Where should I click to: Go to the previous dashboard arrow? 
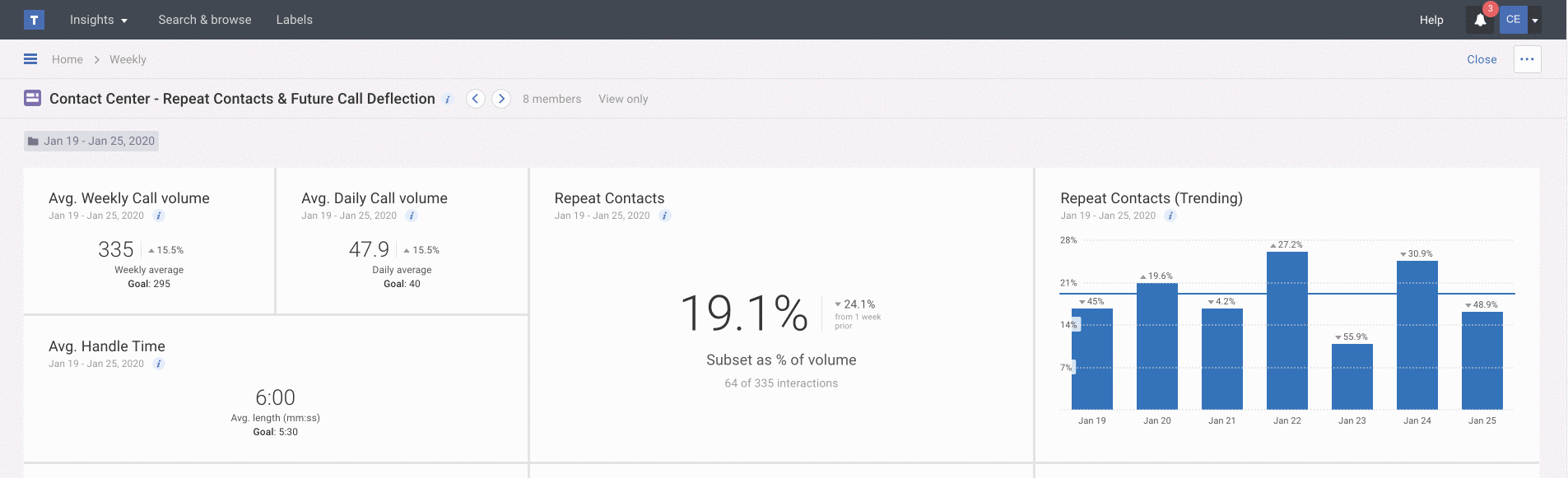[x=475, y=99]
